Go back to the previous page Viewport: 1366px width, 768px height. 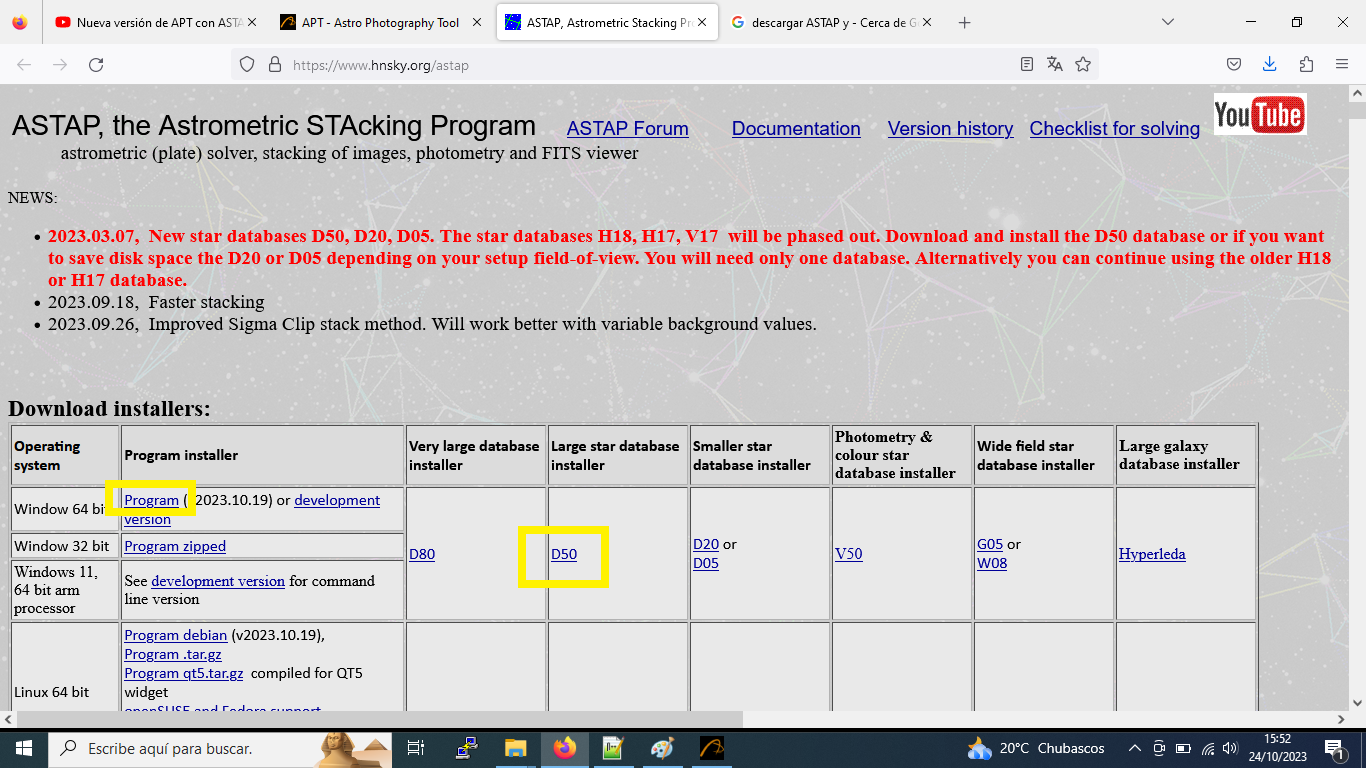coord(24,65)
